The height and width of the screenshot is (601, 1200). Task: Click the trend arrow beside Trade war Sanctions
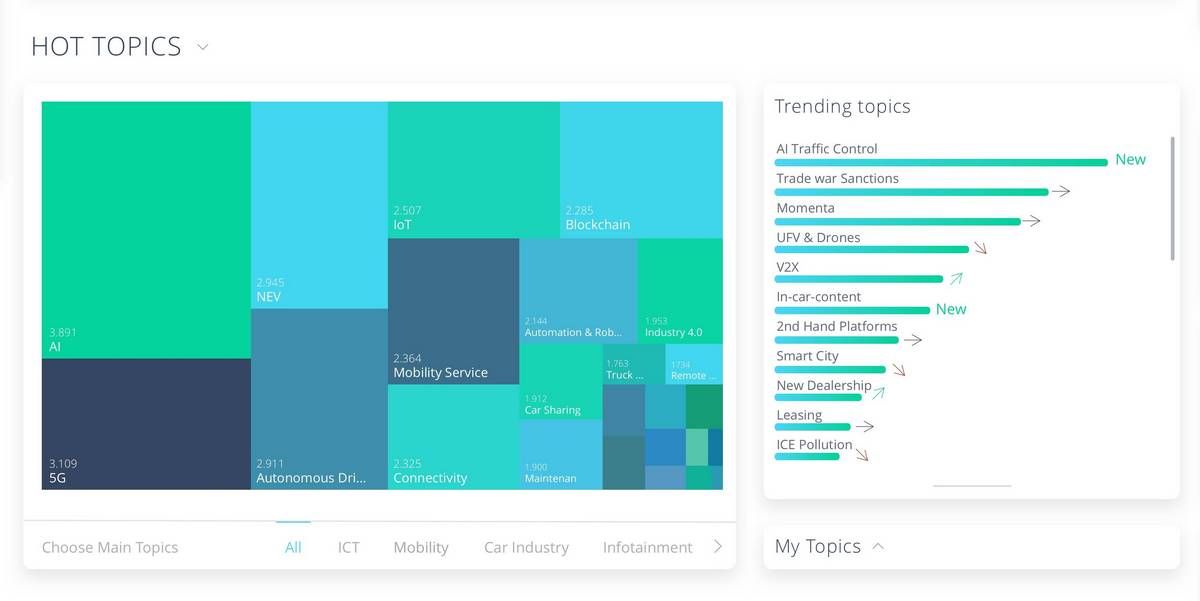[x=1060, y=190]
